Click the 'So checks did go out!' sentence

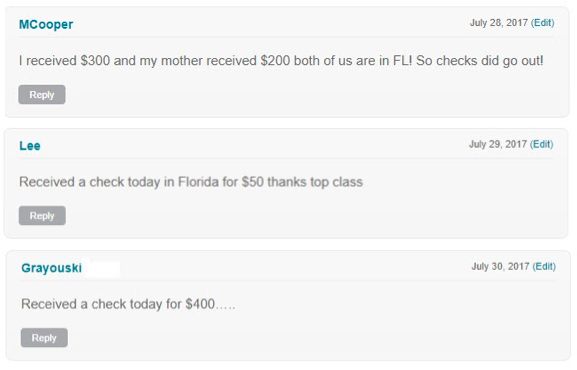[x=480, y=61]
